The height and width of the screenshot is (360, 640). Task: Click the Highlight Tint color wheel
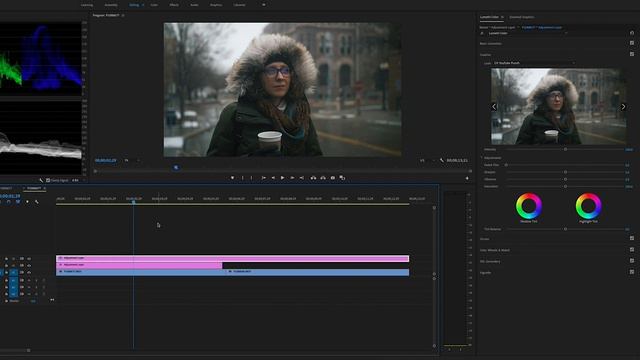pos(589,206)
